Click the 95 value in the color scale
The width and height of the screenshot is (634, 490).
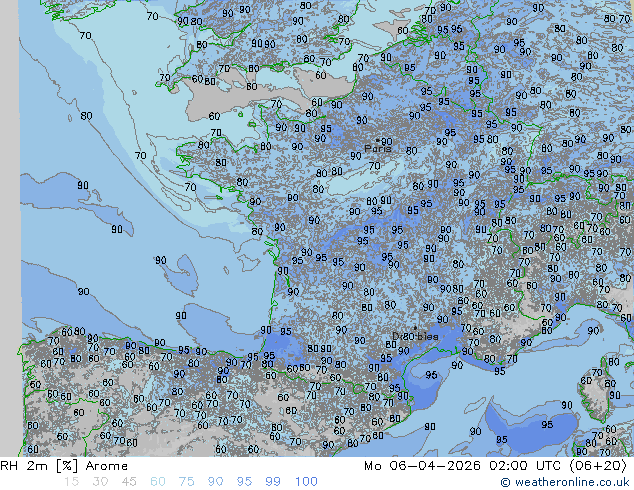coord(244,482)
